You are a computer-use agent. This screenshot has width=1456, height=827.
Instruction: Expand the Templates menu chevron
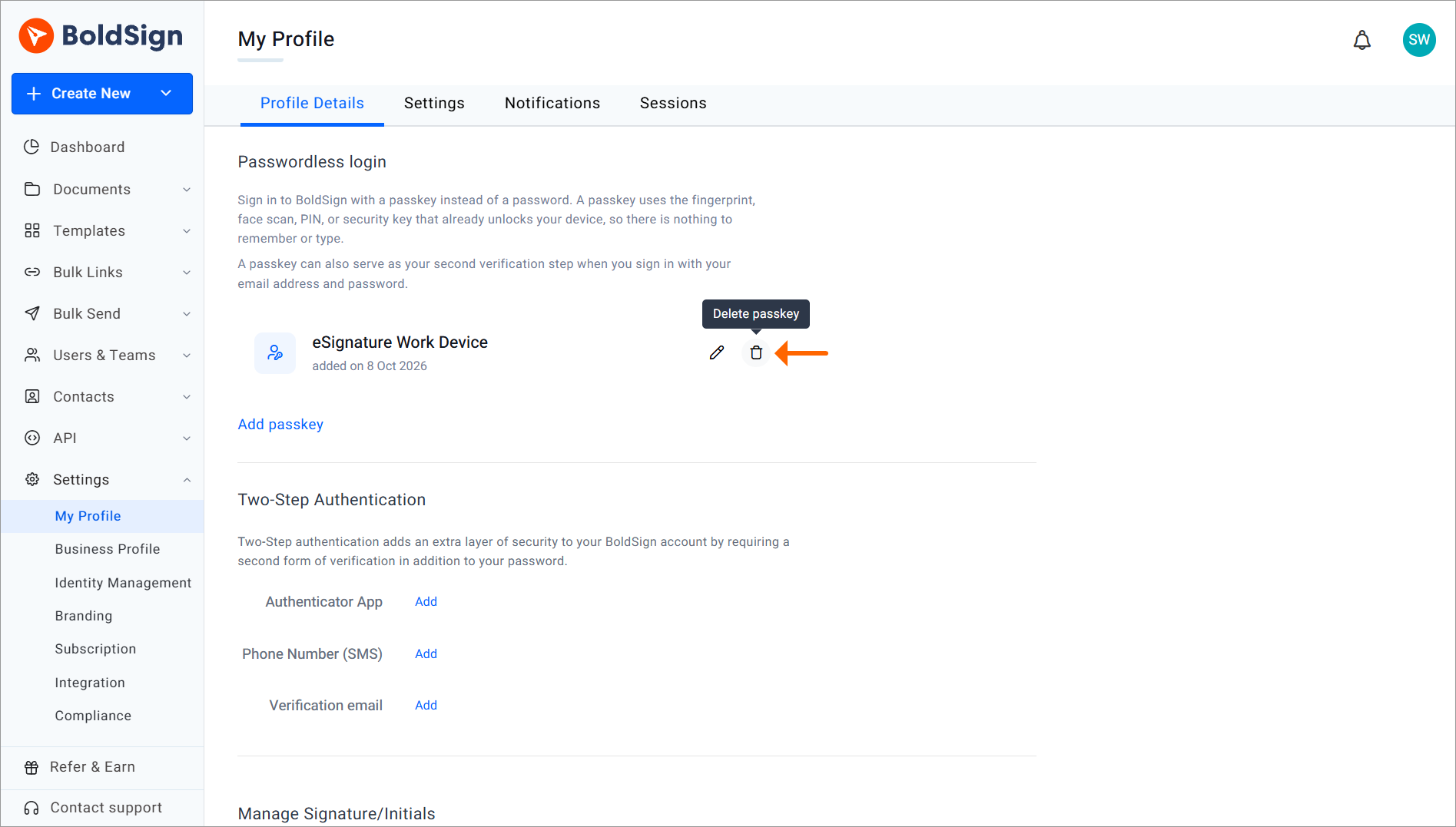click(187, 231)
